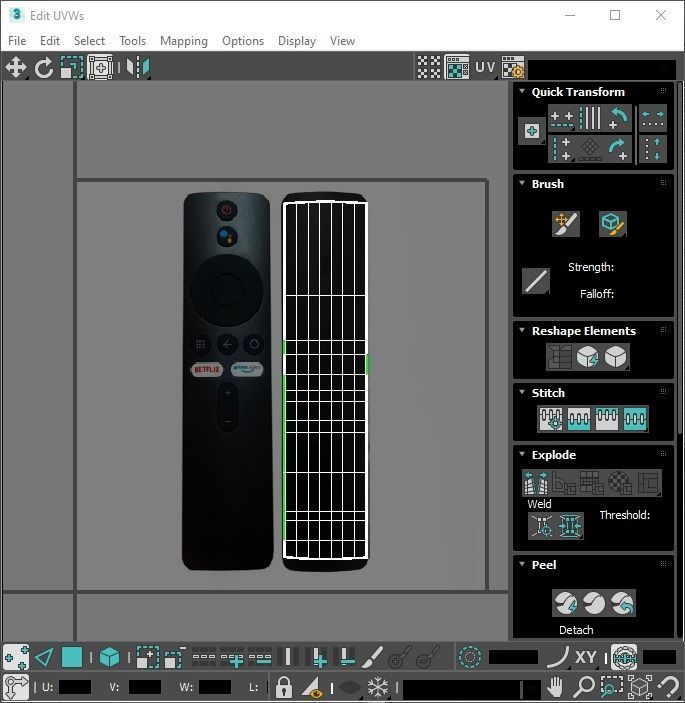Open the texture map dropdown at top right
The height and width of the screenshot is (703, 685).
[x=602, y=69]
